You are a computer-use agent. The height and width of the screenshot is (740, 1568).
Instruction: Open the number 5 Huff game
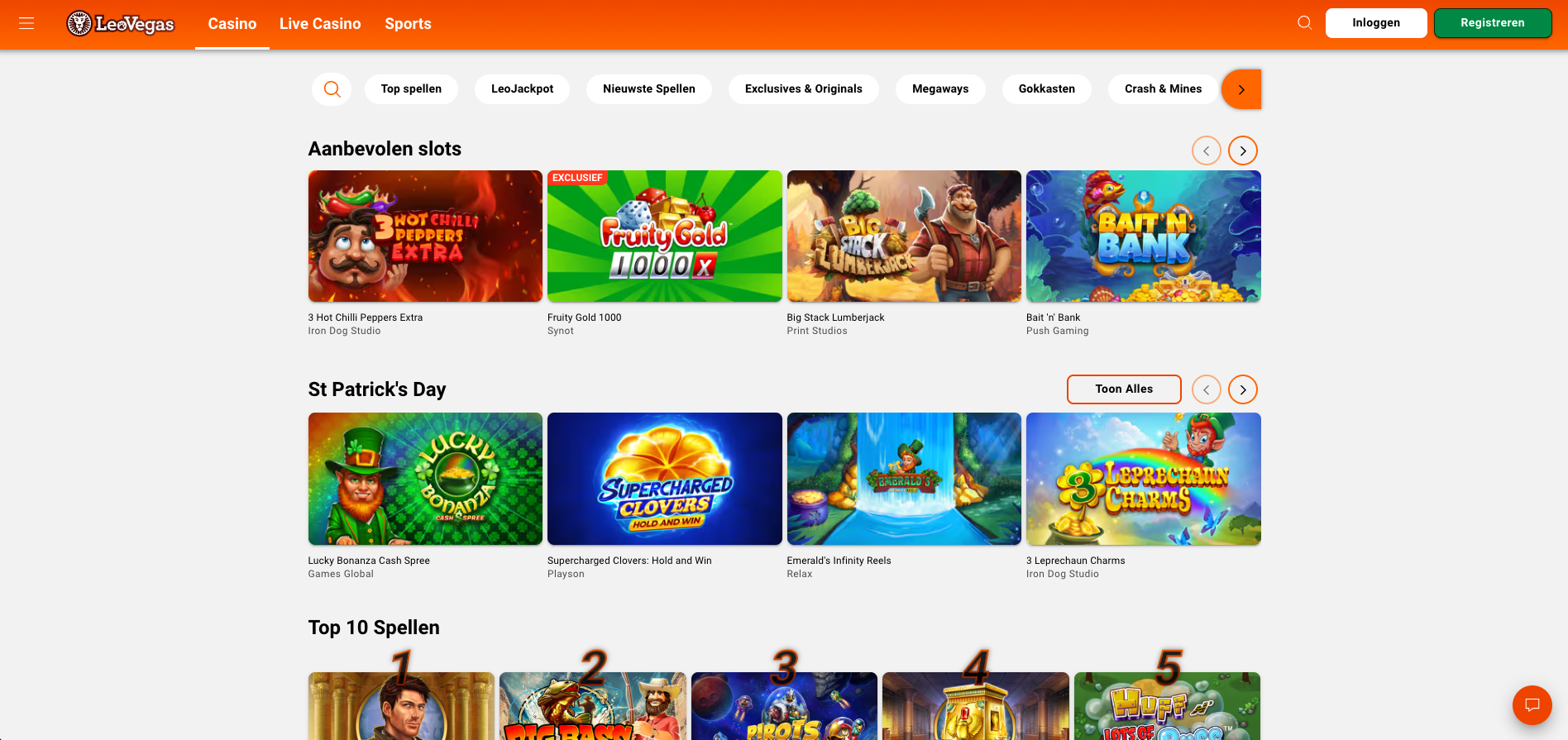pyautogui.click(x=1167, y=706)
